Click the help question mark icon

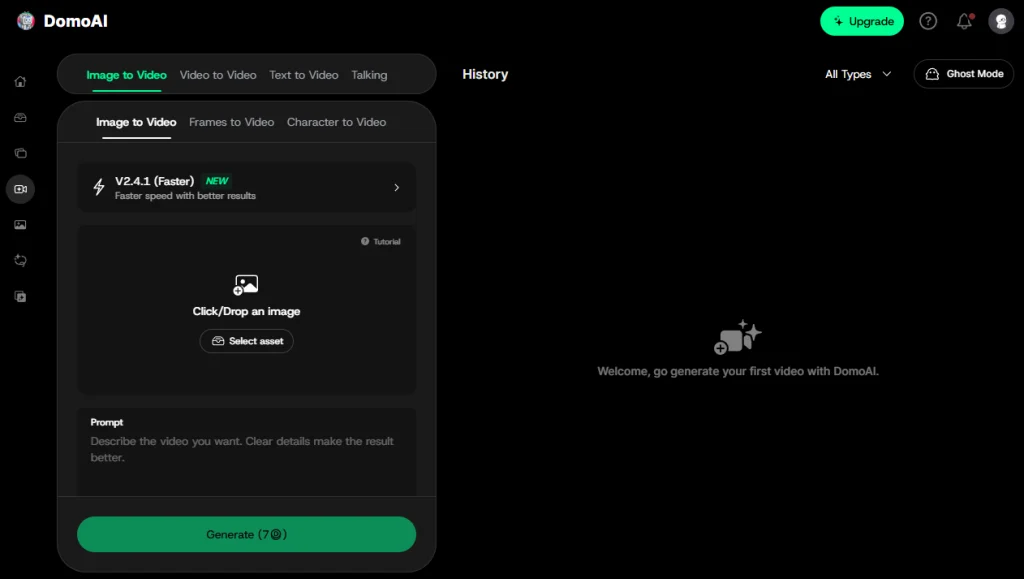pyautogui.click(x=928, y=22)
